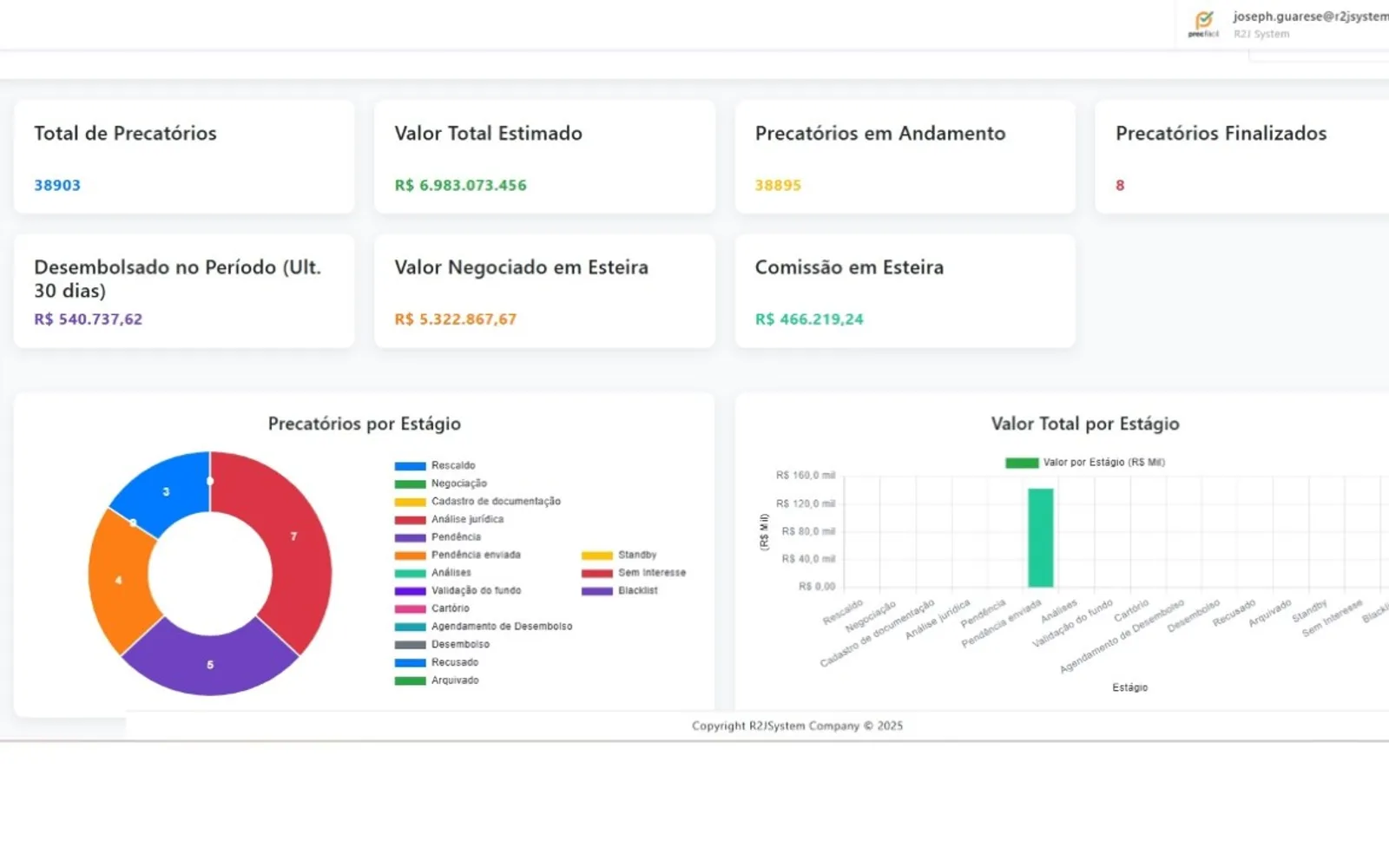The height and width of the screenshot is (868, 1389).
Task: Click the green bar in Valor Total chart
Action: (x=1041, y=538)
